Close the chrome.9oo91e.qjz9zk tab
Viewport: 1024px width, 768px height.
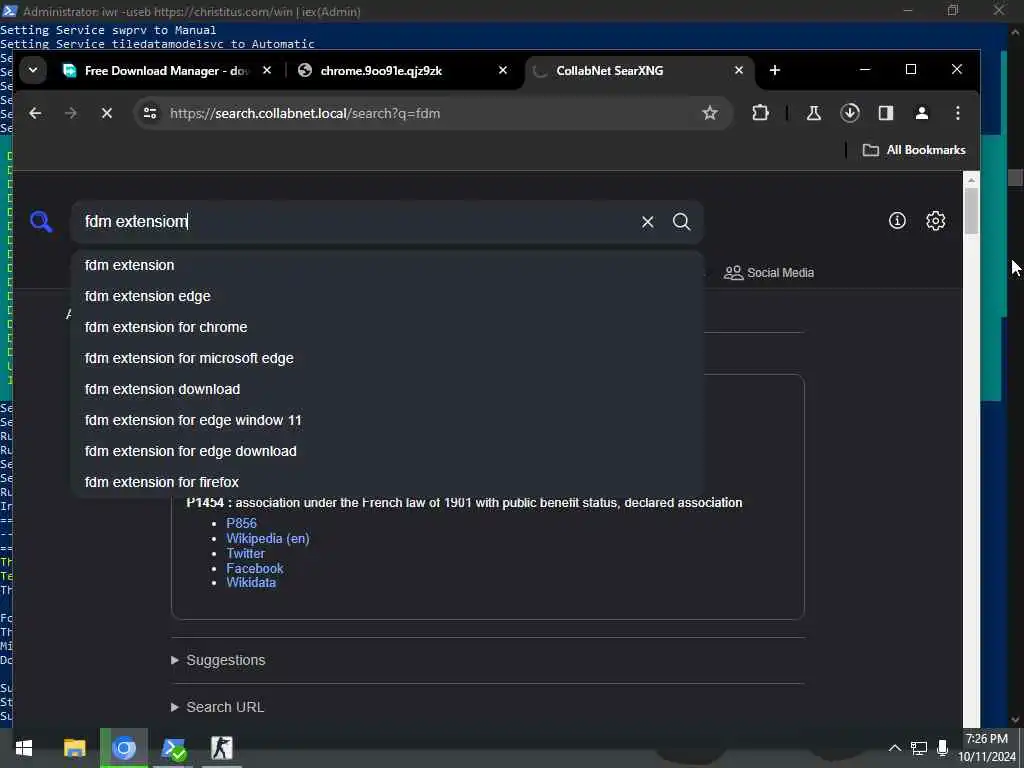(x=502, y=70)
